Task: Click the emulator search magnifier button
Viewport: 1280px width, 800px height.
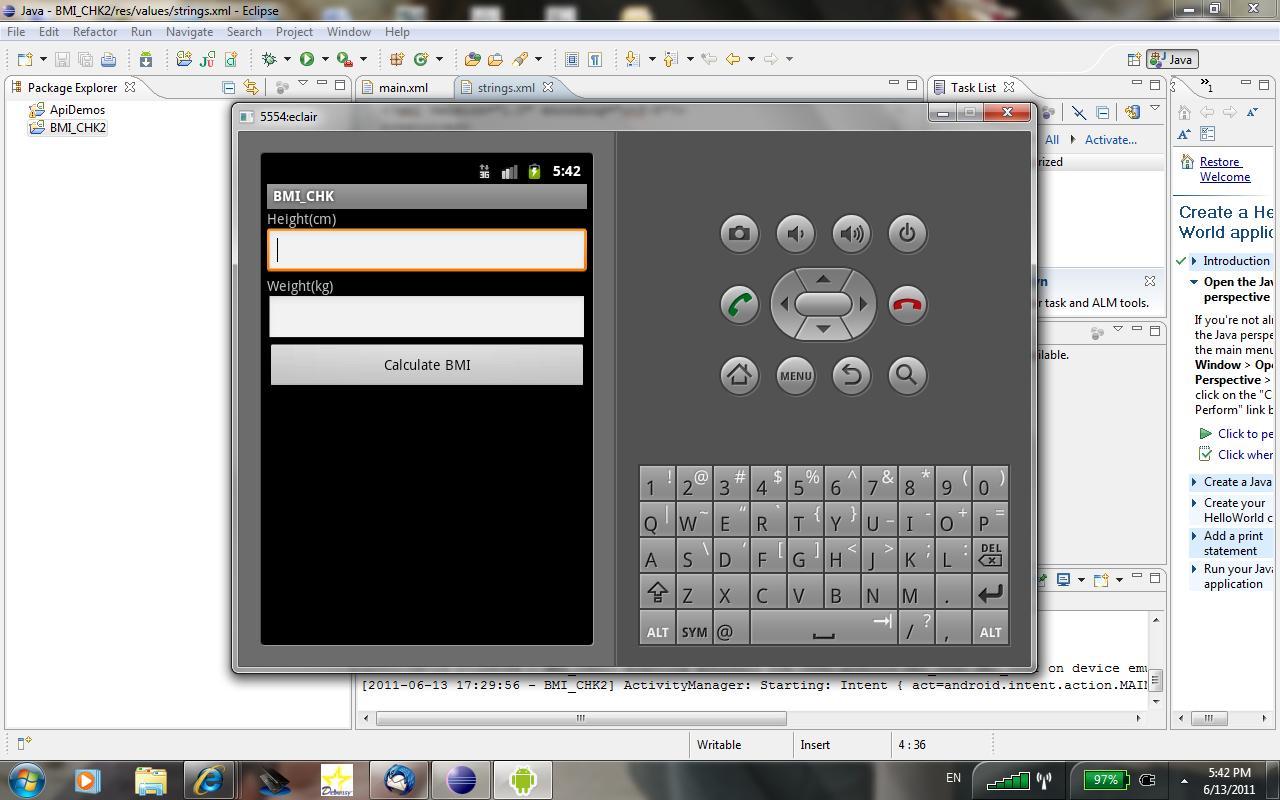Action: [x=907, y=376]
